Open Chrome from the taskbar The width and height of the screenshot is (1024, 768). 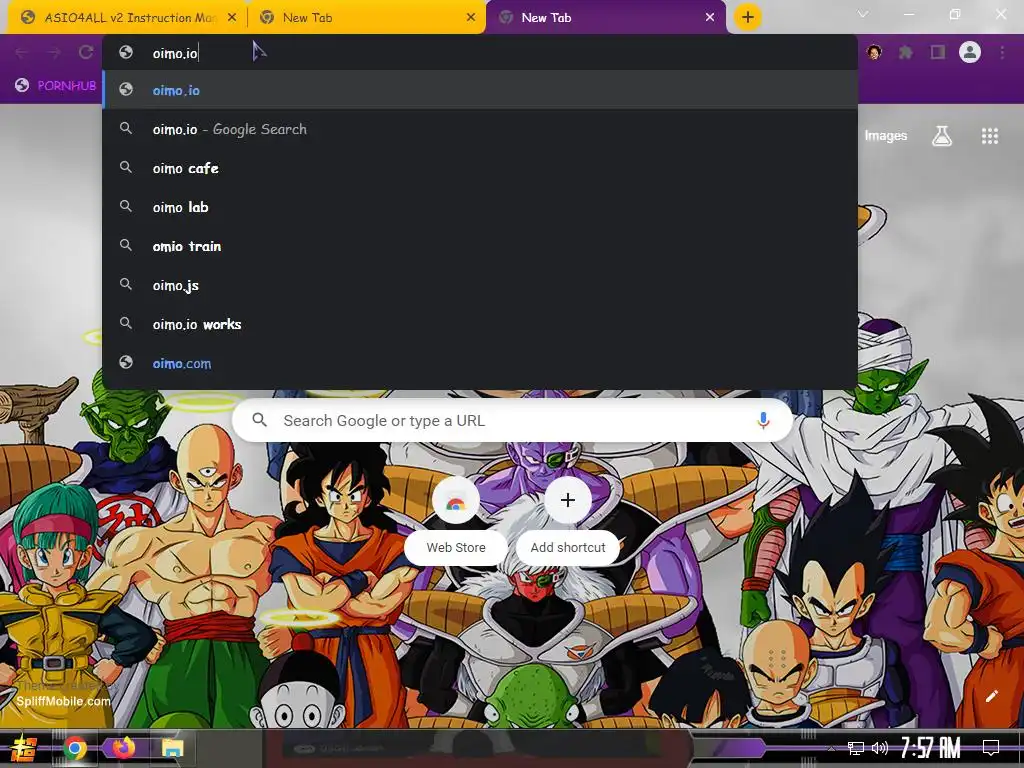coord(75,748)
